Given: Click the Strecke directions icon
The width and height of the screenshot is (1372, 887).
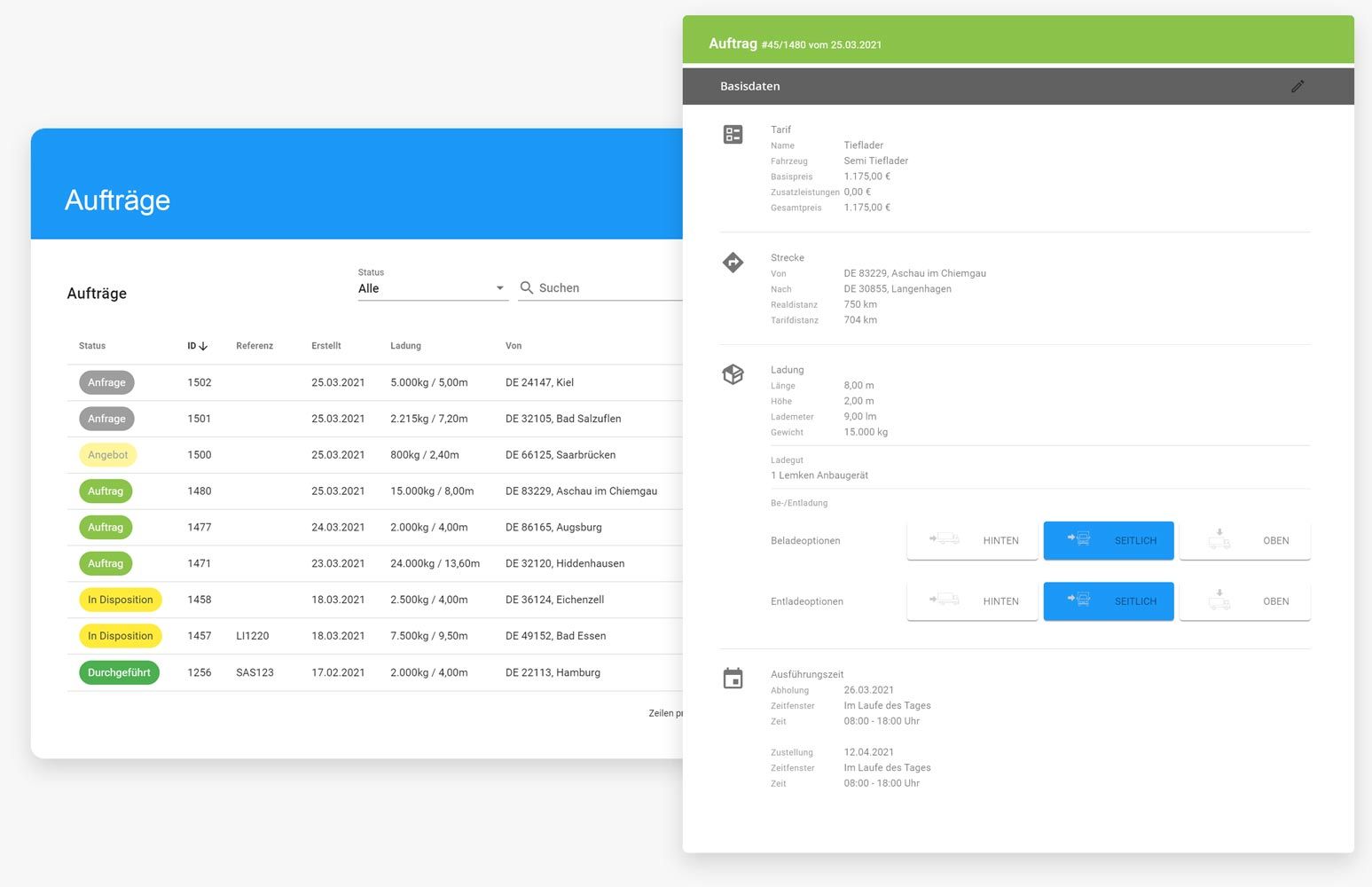Looking at the screenshot, I should click(733, 263).
